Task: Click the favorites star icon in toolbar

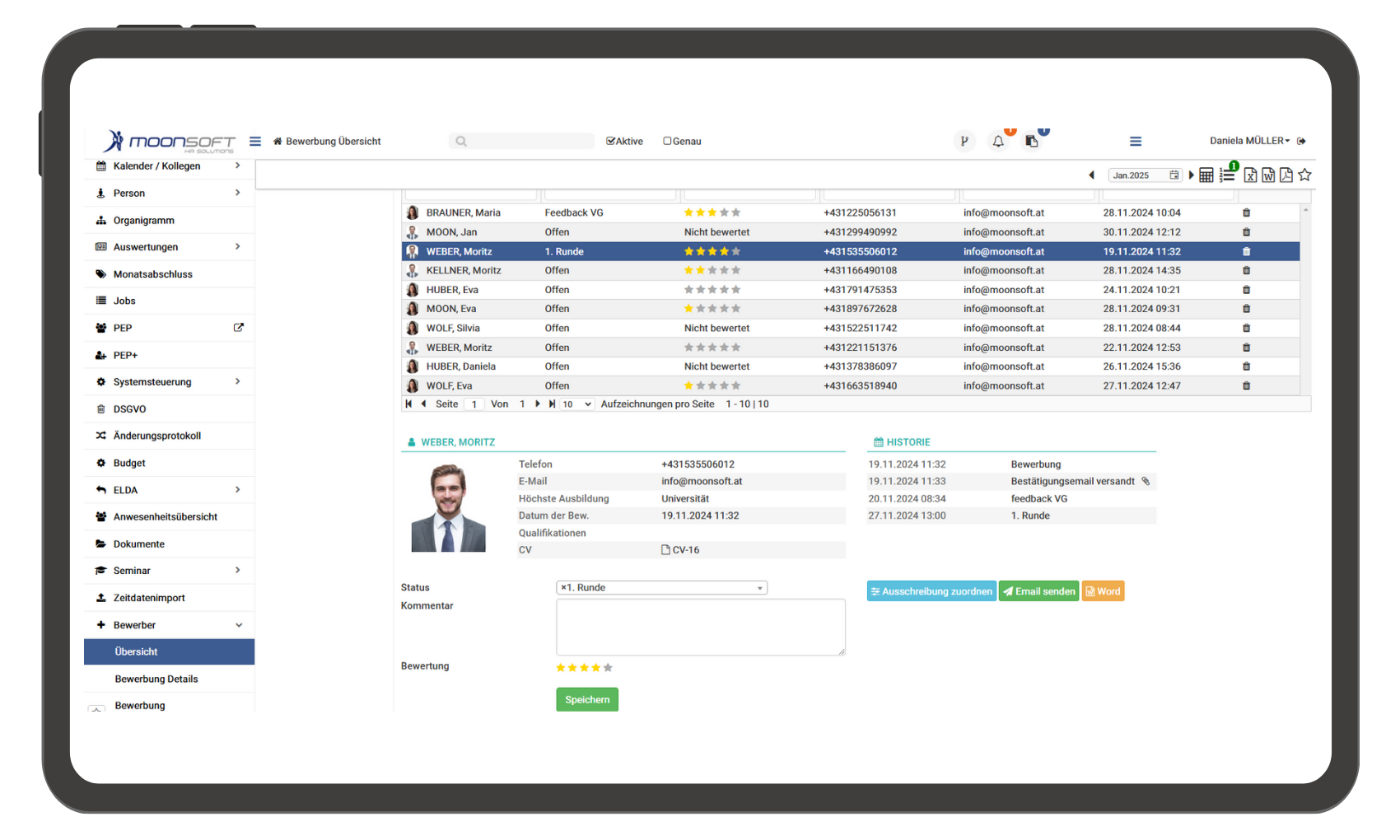Action: 1304,175
